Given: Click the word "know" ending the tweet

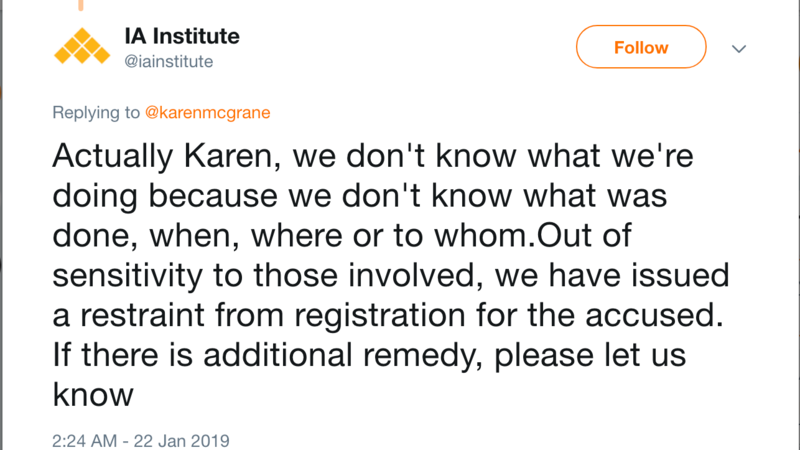Looking at the screenshot, I should pos(93,395).
